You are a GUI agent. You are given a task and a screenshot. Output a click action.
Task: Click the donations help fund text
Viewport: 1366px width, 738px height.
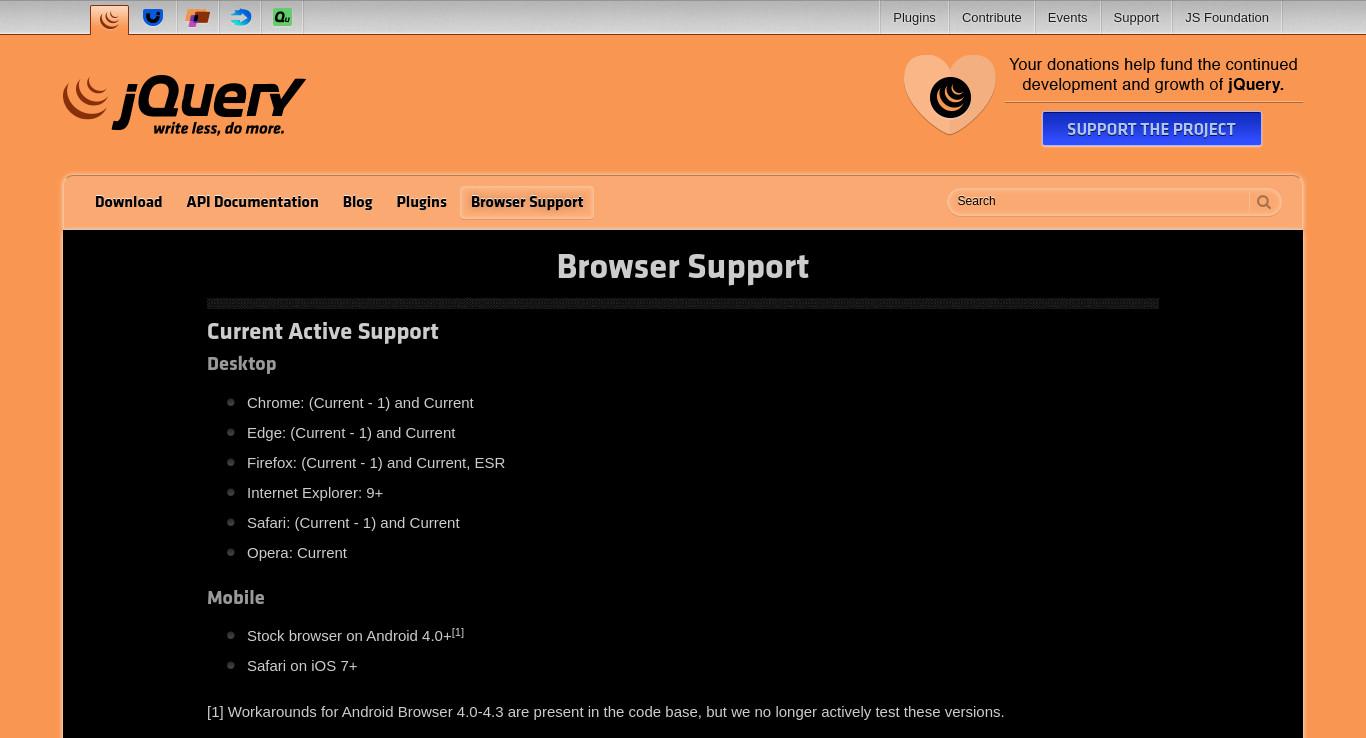(x=1153, y=75)
